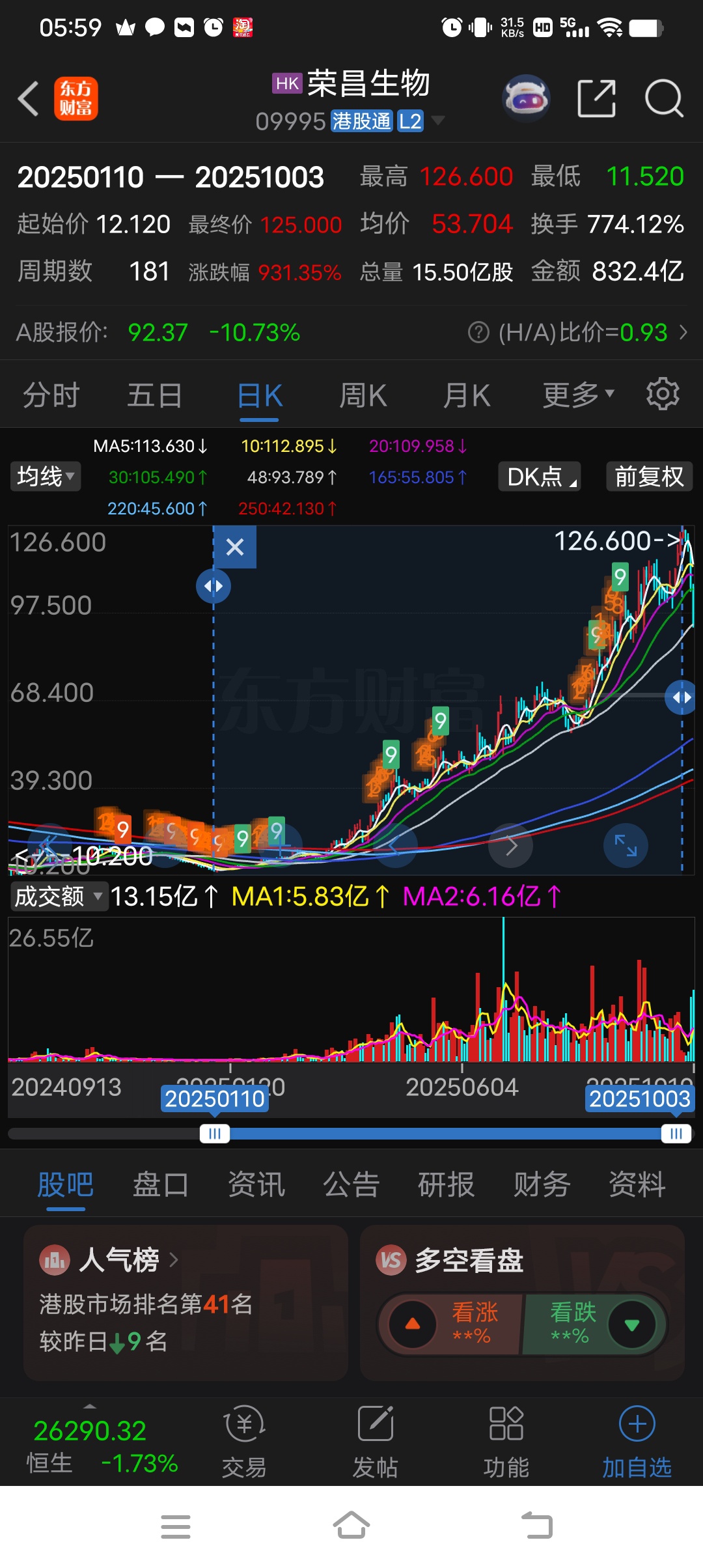Open the DK点 selector
703x1568 pixels.
(540, 476)
